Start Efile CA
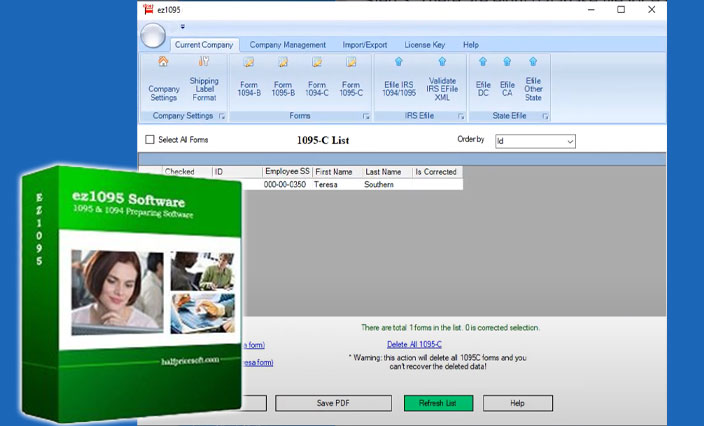Screen dimensions: 704x426 [507, 77]
